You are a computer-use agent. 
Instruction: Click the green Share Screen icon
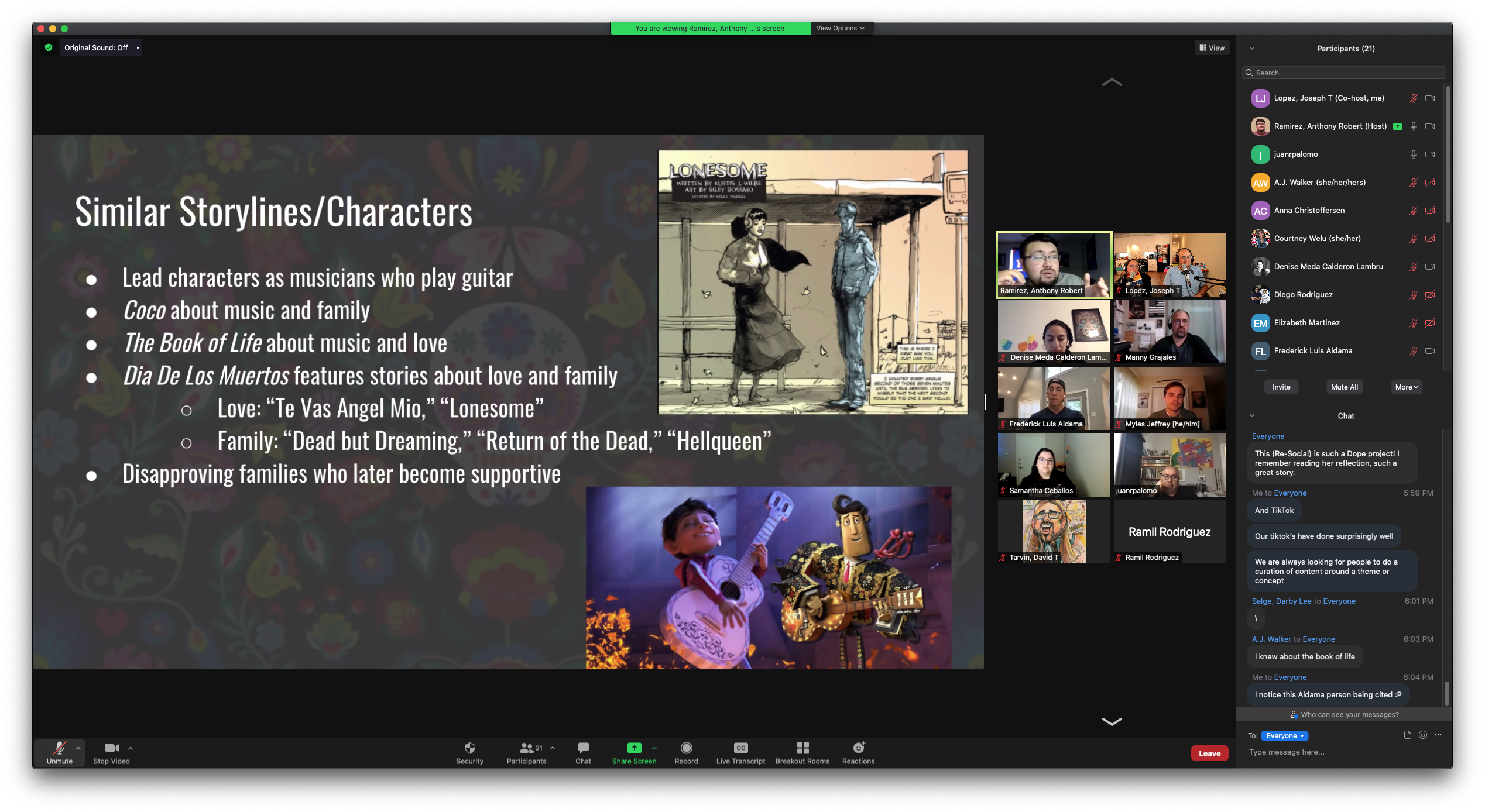[634, 748]
